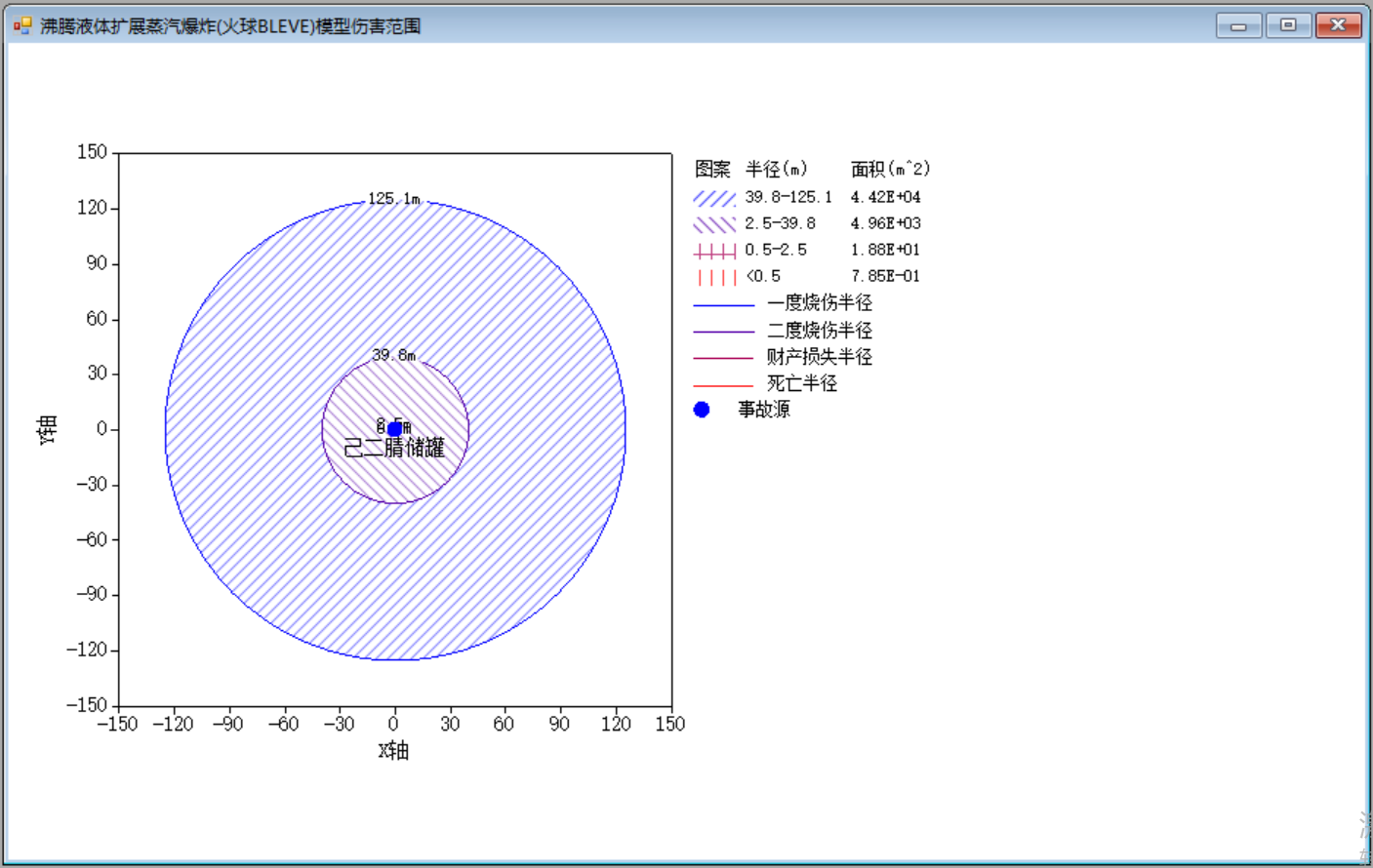Viewport: 1373px width, 868px height.
Task: Click the 90 tick label on the X axis
Action: pos(559,724)
